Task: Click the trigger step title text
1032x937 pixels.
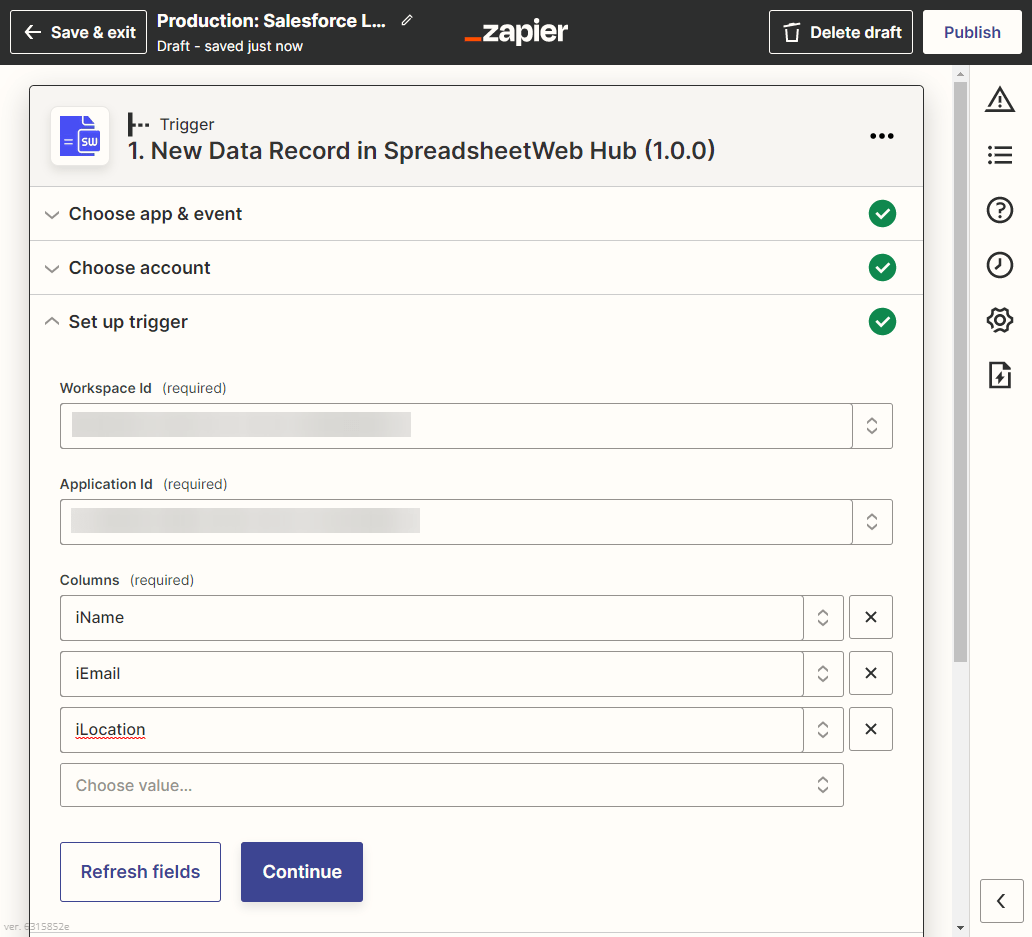Action: click(421, 151)
